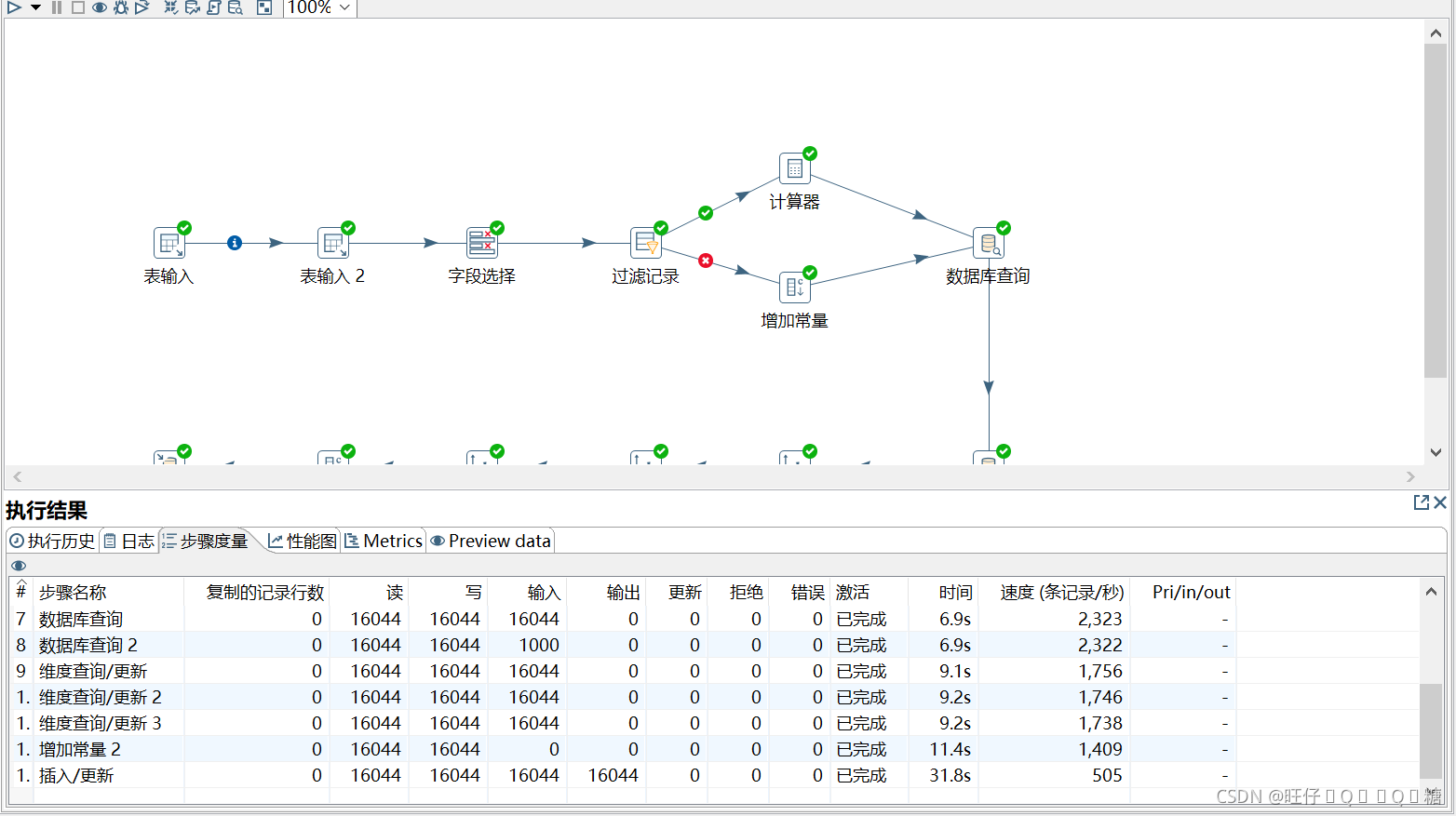Viewport: 1456px width, 816px height.
Task: Click the blue info icon on the hop
Action: click(235, 243)
